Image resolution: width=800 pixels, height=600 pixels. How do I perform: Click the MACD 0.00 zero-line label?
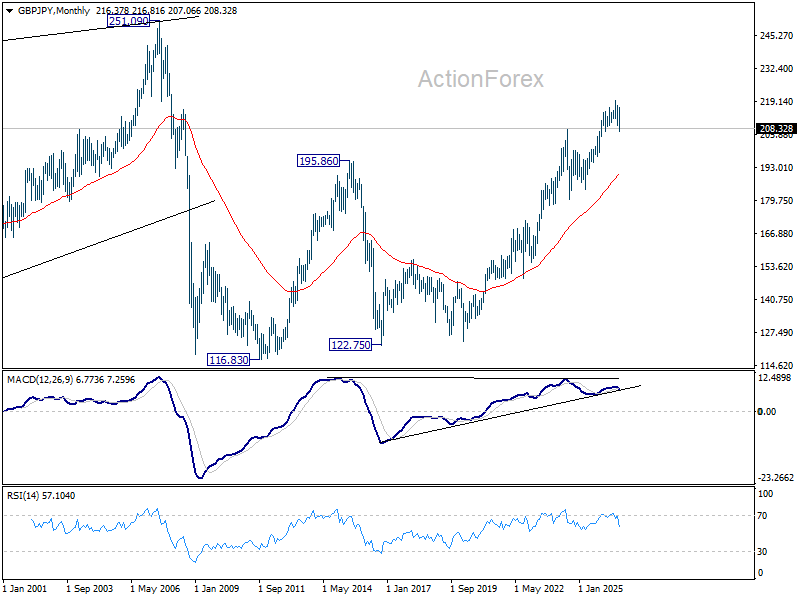767,411
